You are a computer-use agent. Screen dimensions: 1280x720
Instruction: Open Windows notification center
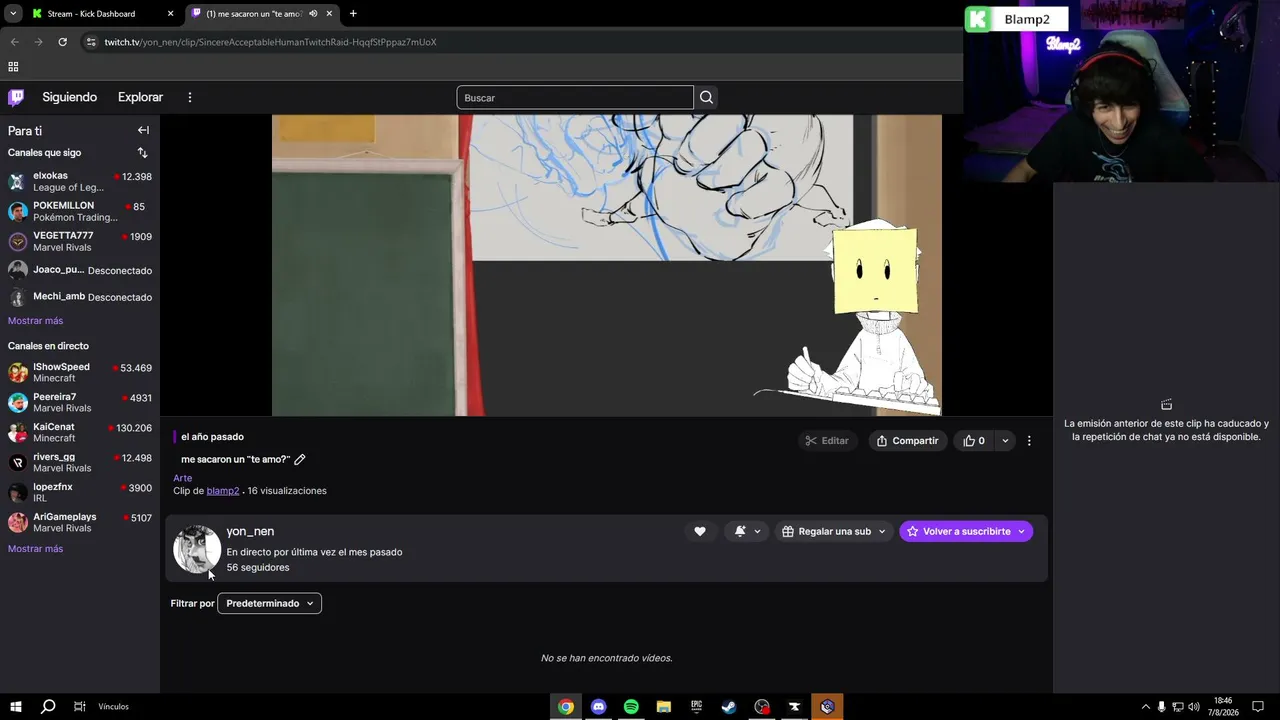(1259, 707)
